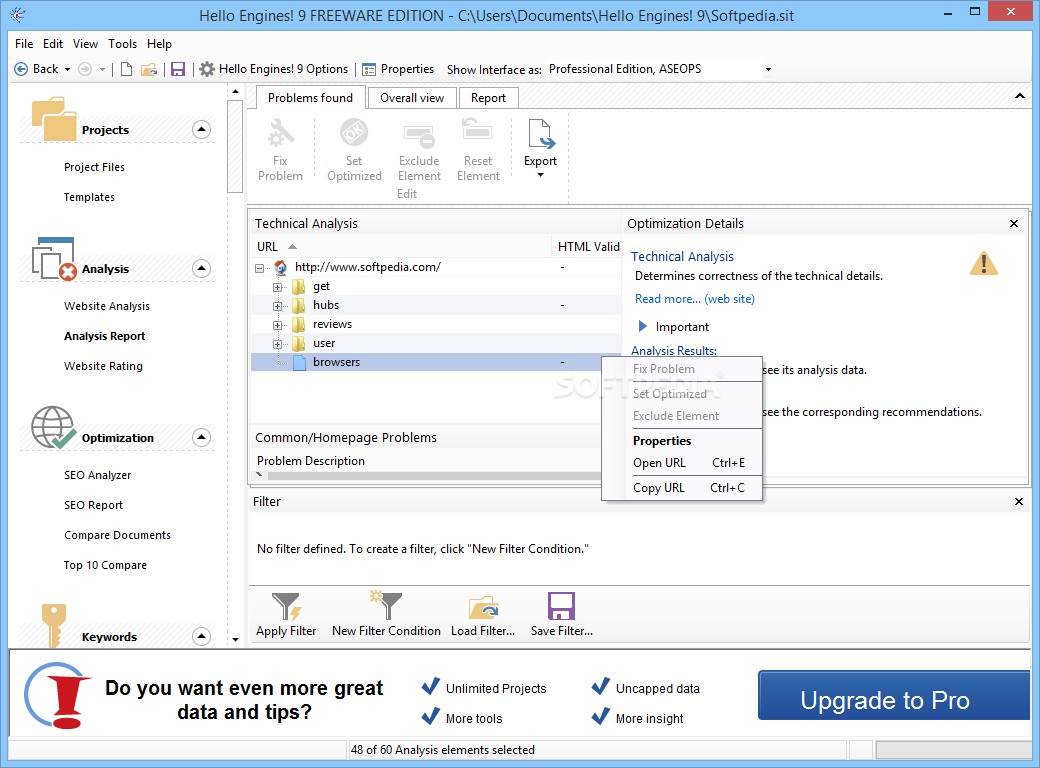Open the Export dropdown arrow

coord(540,175)
